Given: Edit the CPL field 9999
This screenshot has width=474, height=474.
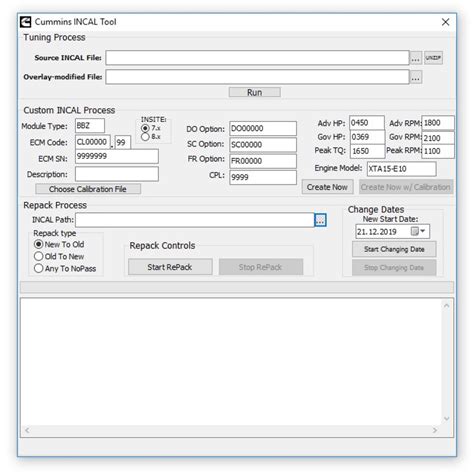Looking at the screenshot, I should pos(263,177).
